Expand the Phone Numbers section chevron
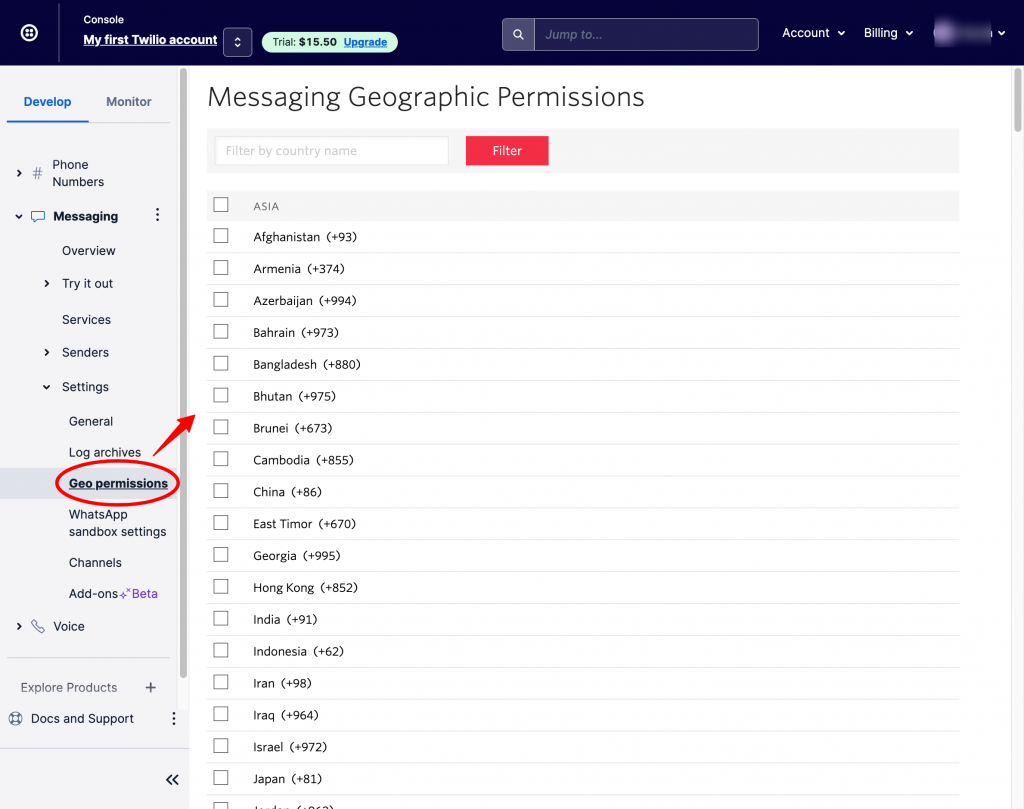Screen dimensions: 1024x809 (19, 173)
